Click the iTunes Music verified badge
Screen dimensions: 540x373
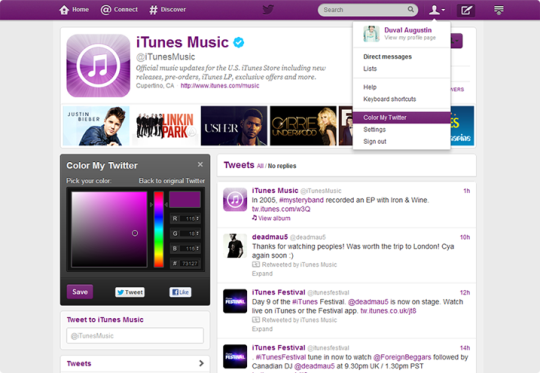[x=239, y=42]
